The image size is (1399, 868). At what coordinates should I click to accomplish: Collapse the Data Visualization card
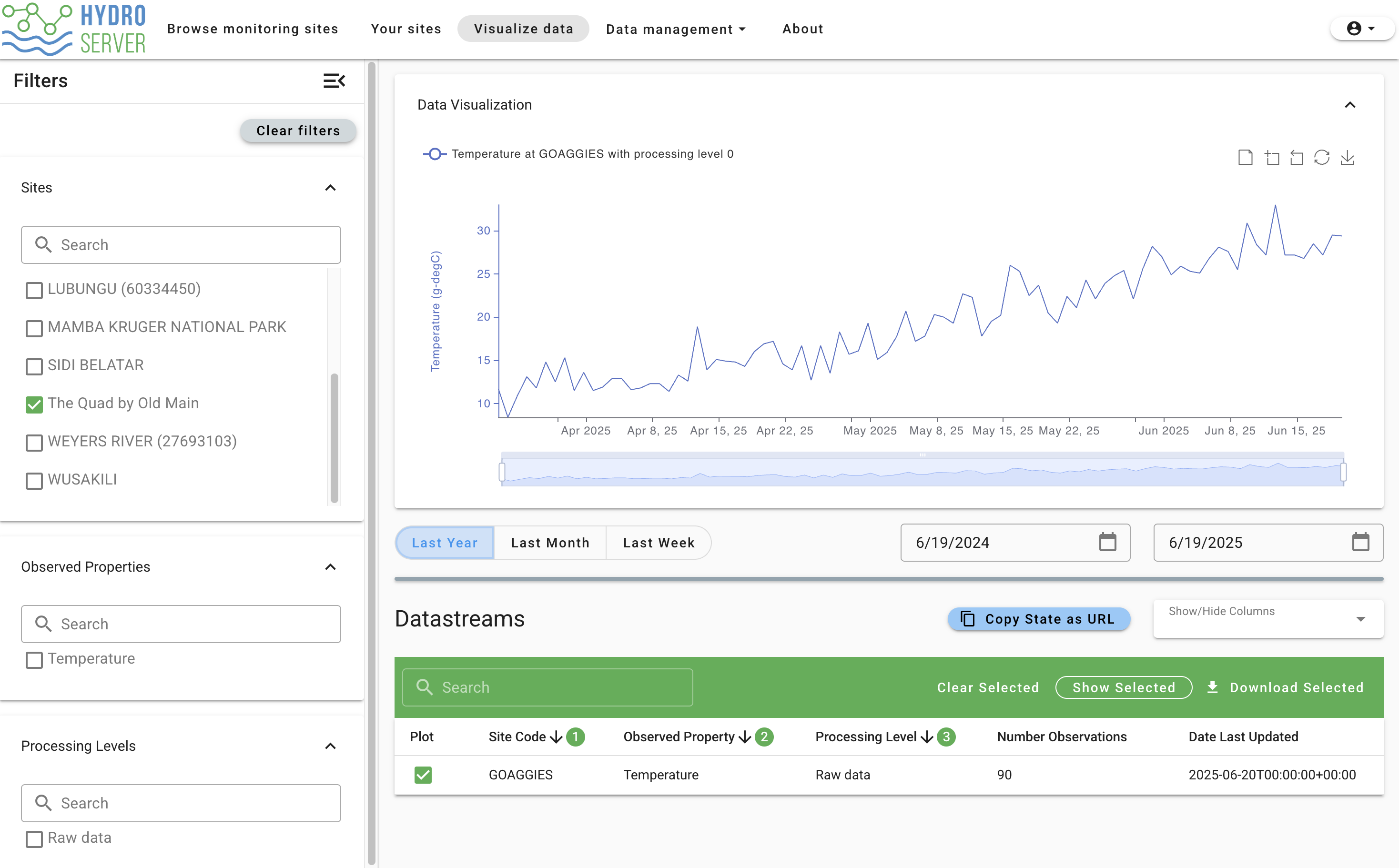[1349, 104]
